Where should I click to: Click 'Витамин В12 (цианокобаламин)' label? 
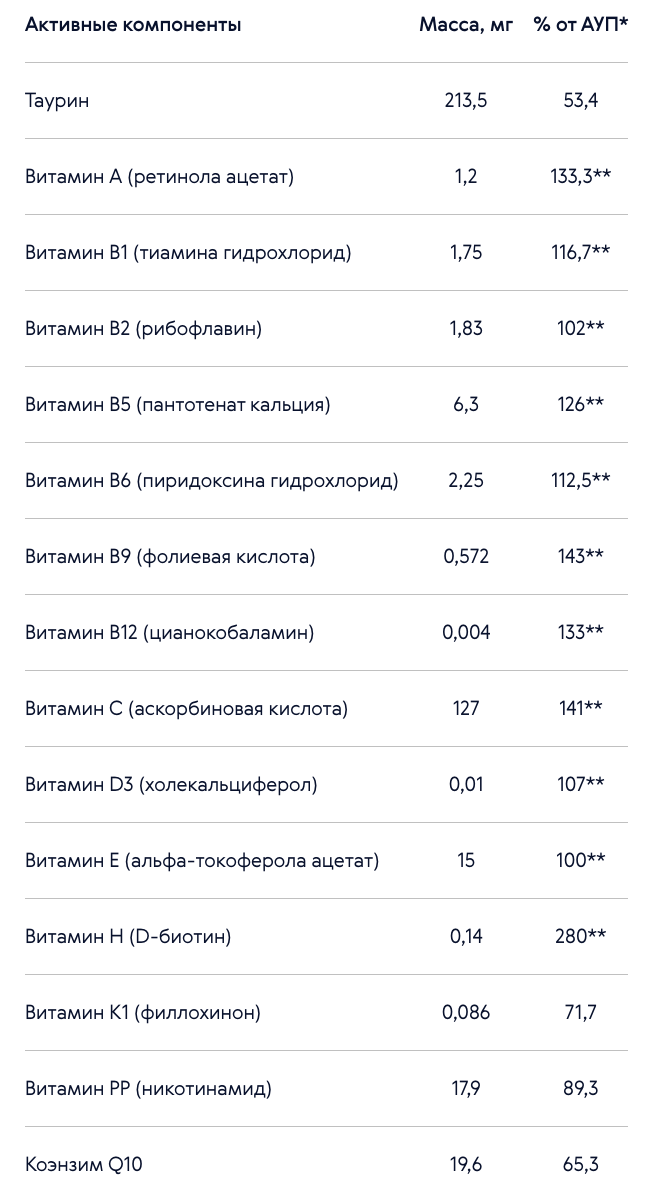169,632
